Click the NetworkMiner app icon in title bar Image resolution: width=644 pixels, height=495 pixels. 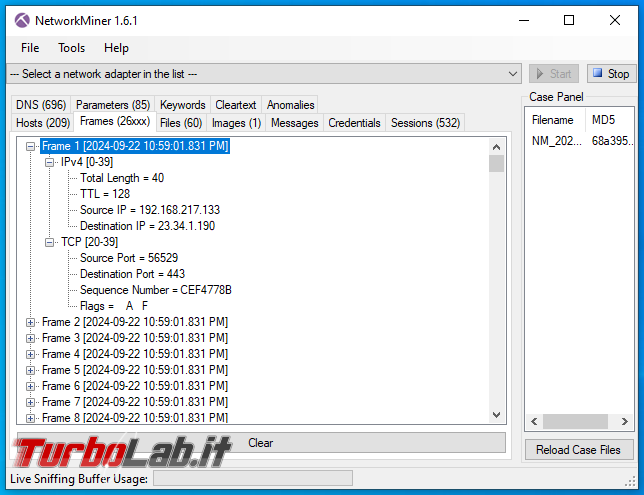22,20
